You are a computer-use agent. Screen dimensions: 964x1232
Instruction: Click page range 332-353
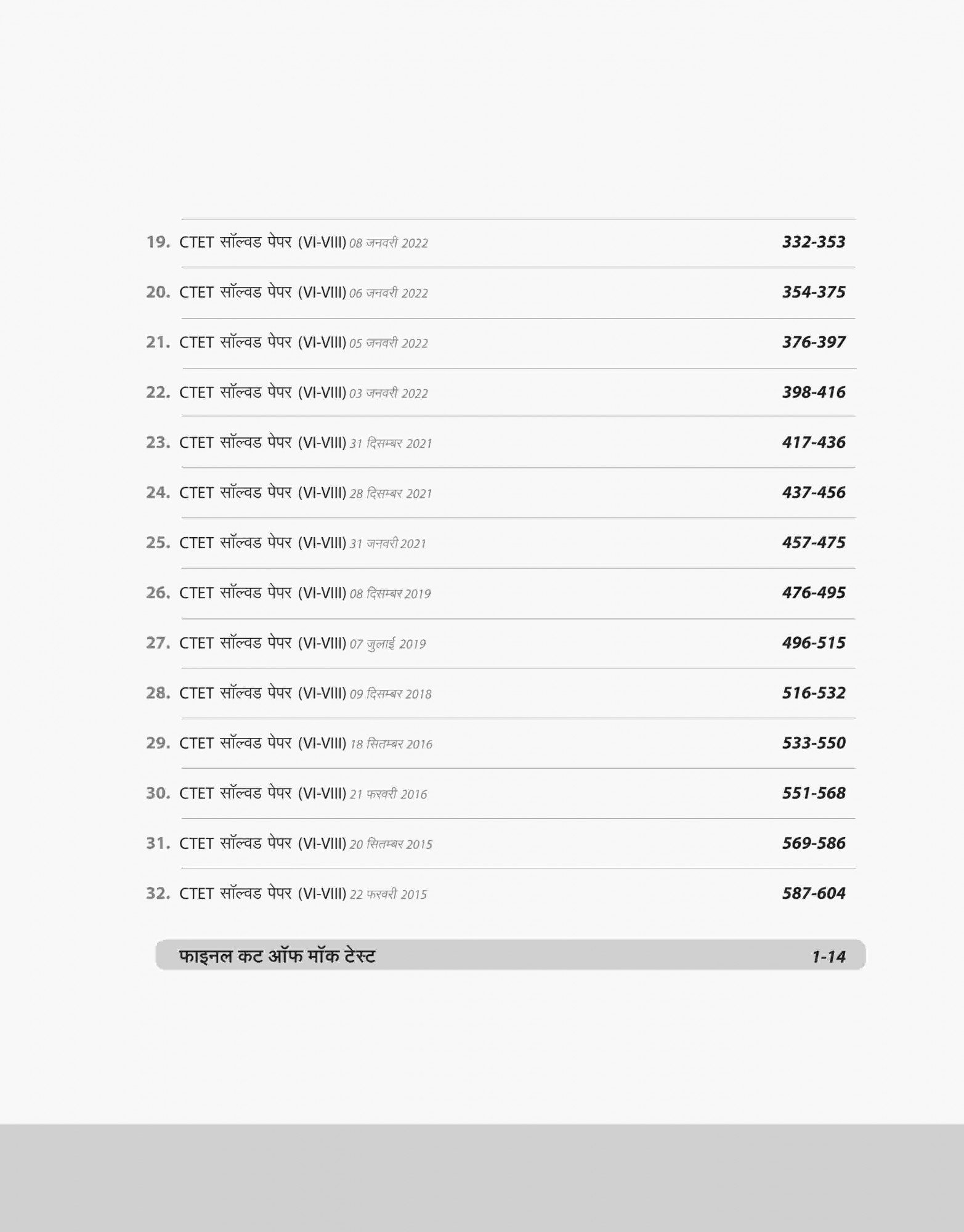click(814, 242)
